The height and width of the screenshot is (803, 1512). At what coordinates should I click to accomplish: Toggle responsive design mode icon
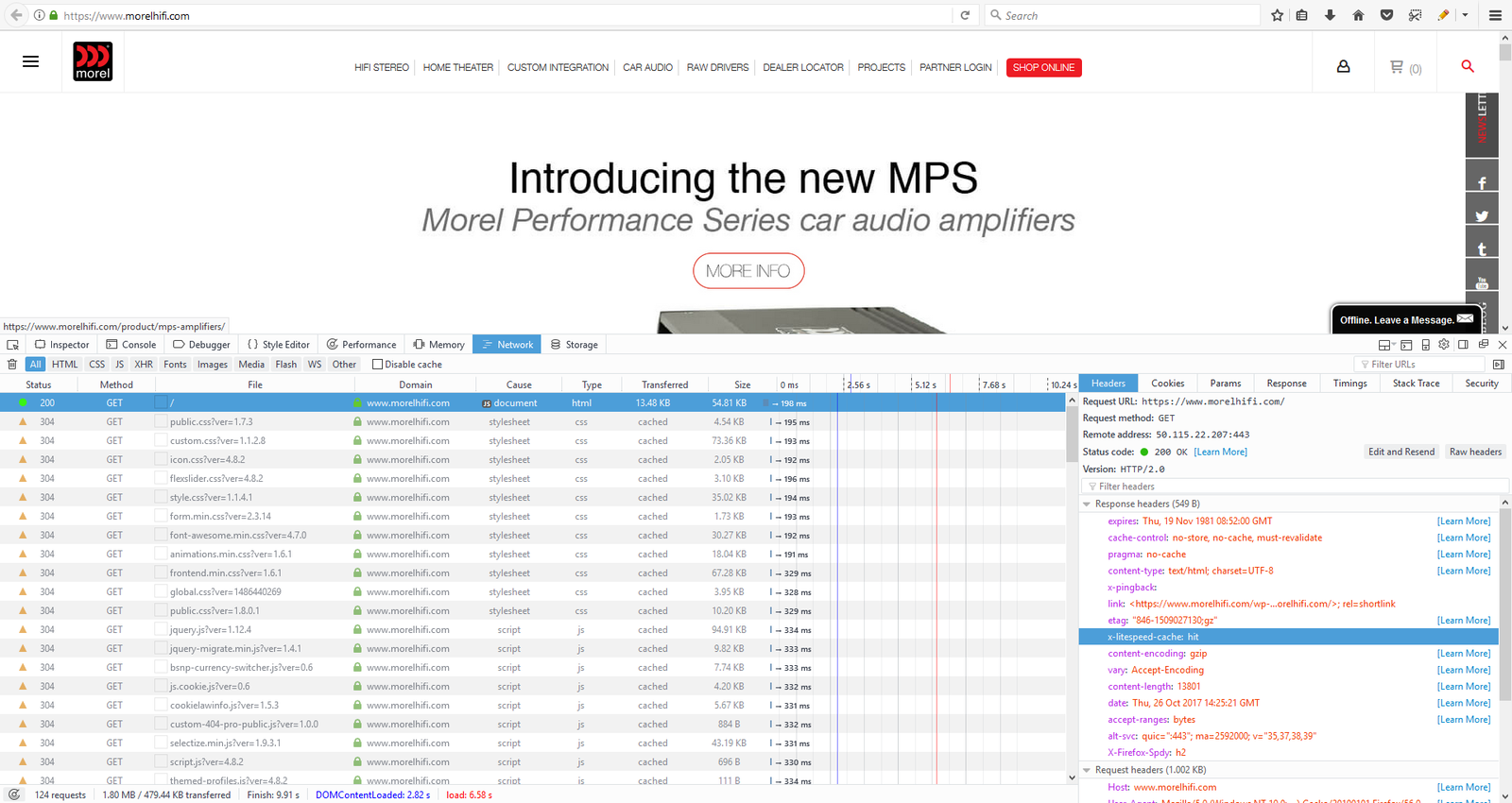1426,345
